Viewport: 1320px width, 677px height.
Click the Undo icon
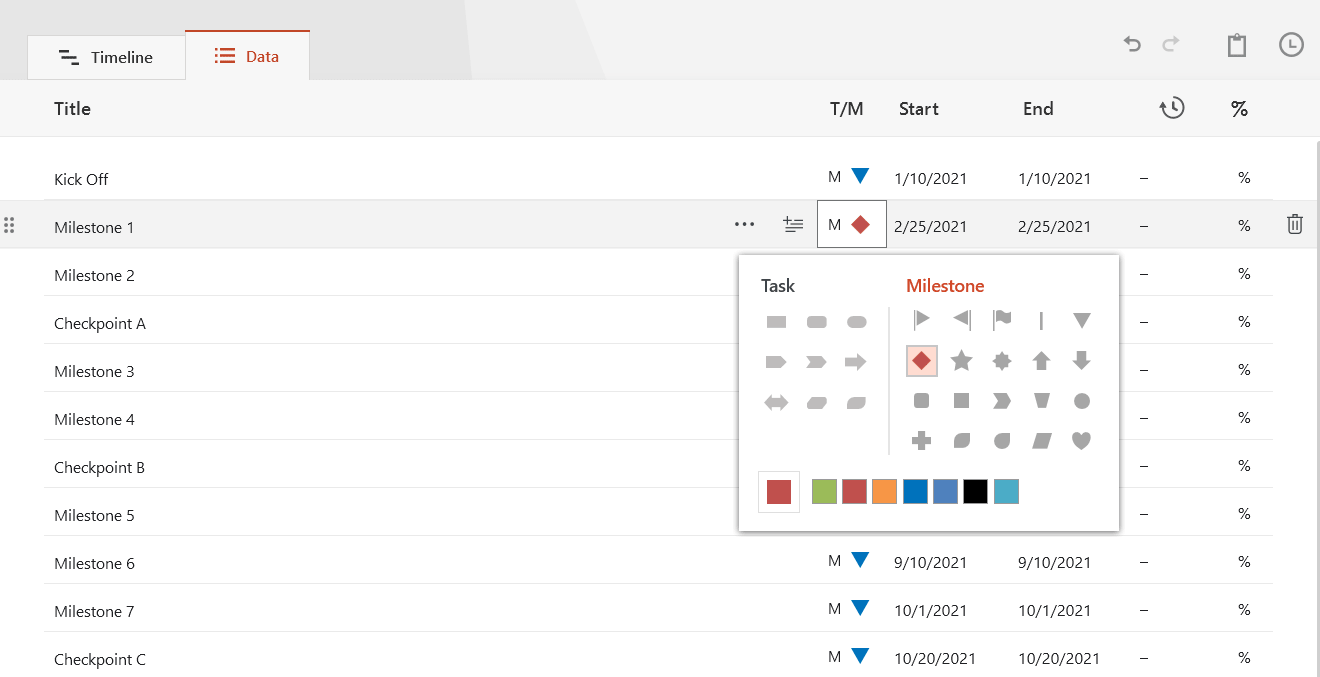(x=1131, y=45)
